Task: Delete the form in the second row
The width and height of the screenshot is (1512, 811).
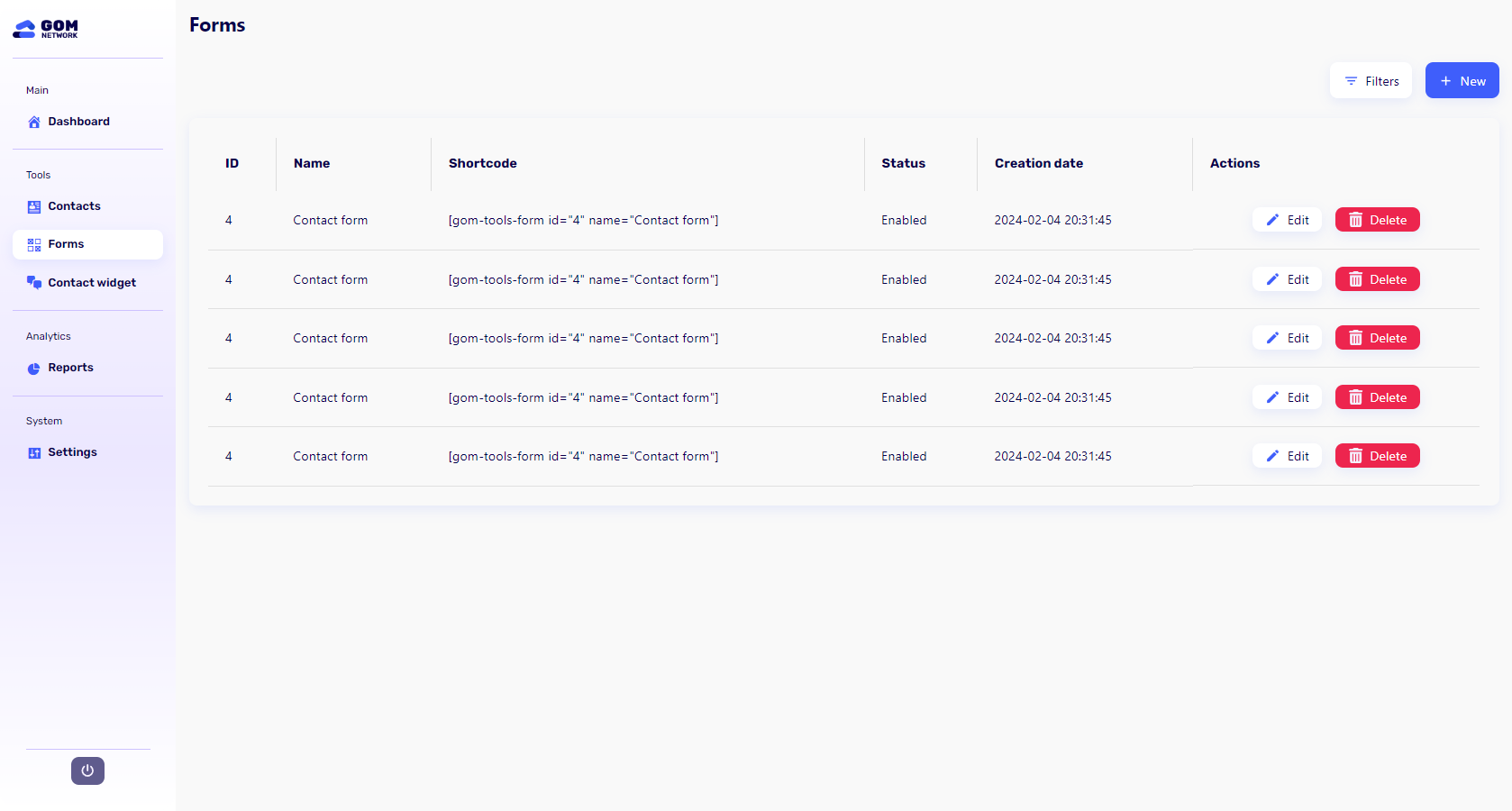Action: [1377, 279]
